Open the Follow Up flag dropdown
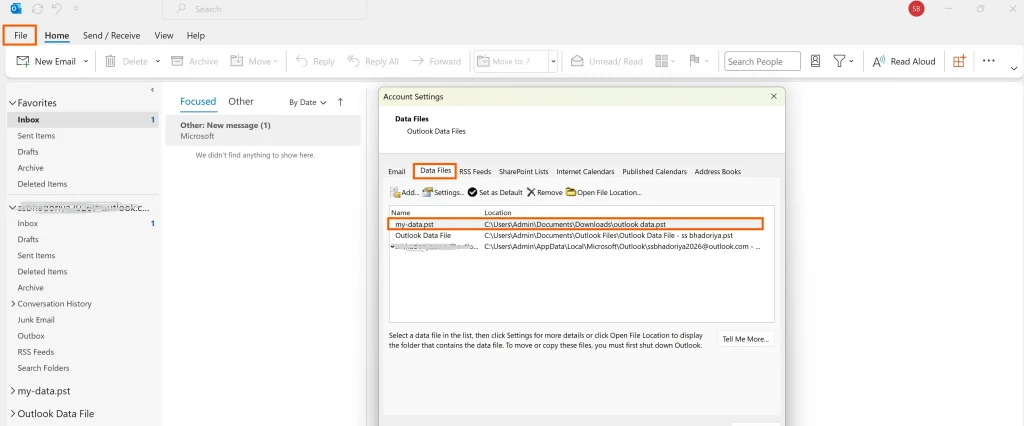This screenshot has width=1024, height=426. click(699, 61)
